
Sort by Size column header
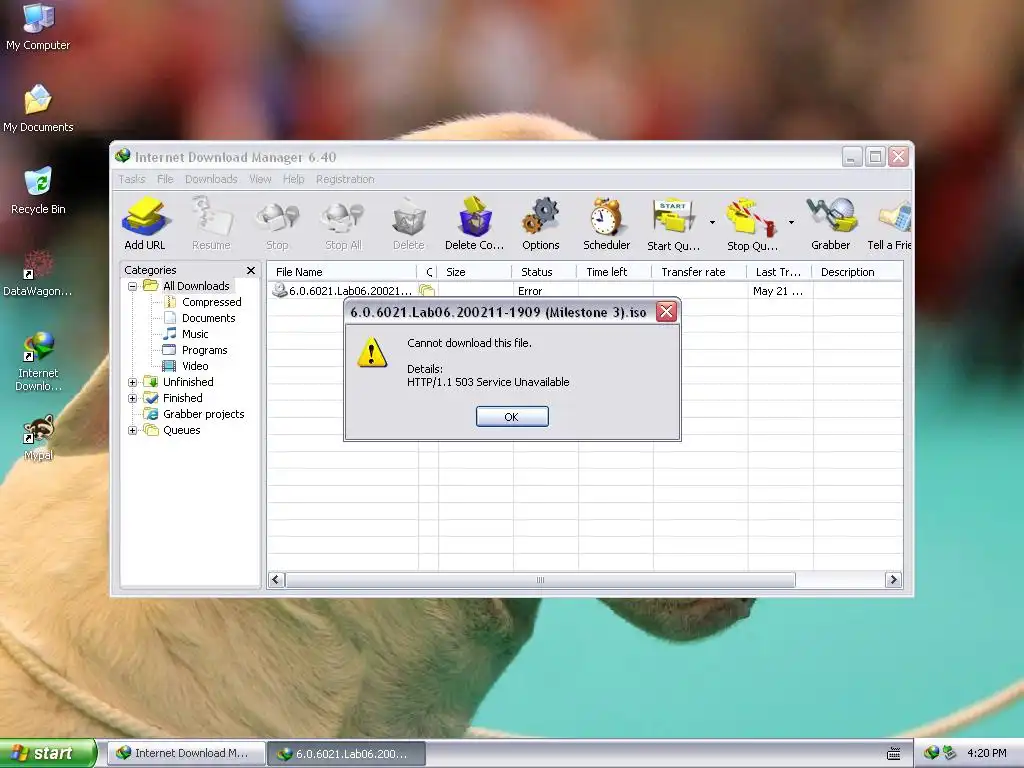click(x=474, y=272)
